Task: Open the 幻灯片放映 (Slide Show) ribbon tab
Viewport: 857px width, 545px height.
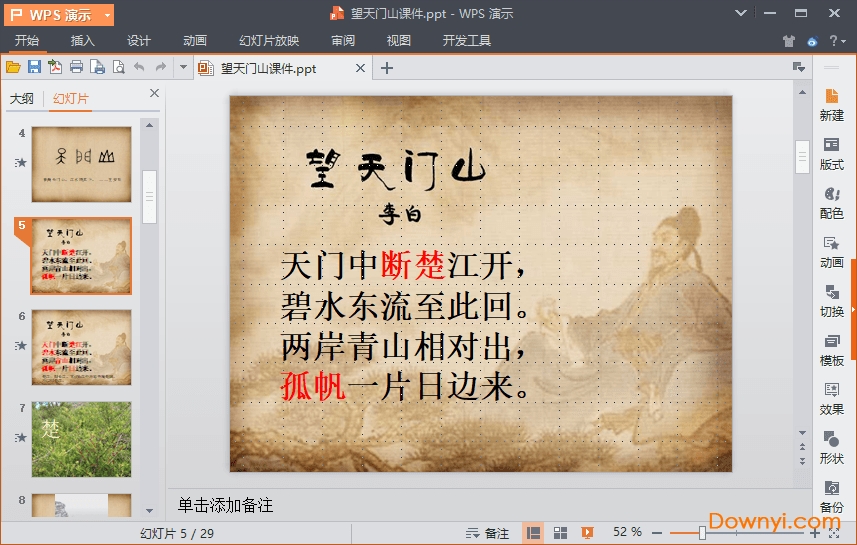Action: pyautogui.click(x=269, y=40)
